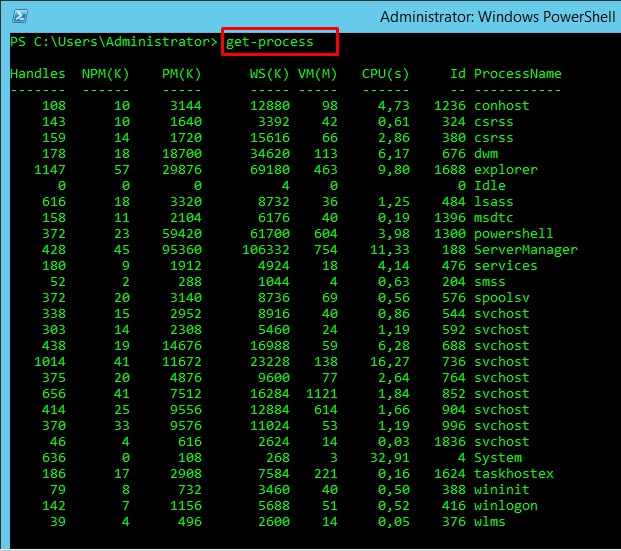Image resolution: width=621 pixels, height=551 pixels.
Task: Click the 'PM(K)' column header
Action: pyautogui.click(x=181, y=74)
